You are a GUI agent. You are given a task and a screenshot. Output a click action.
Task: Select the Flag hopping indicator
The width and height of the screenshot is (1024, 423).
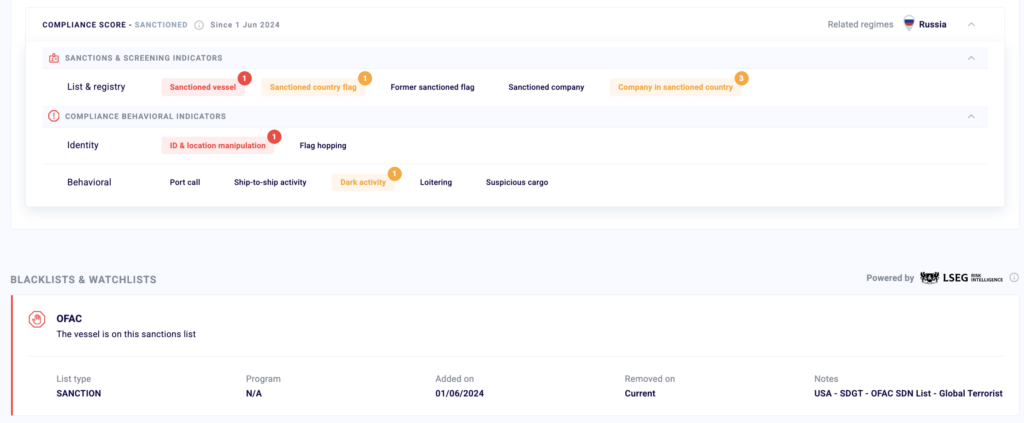pyautogui.click(x=323, y=146)
